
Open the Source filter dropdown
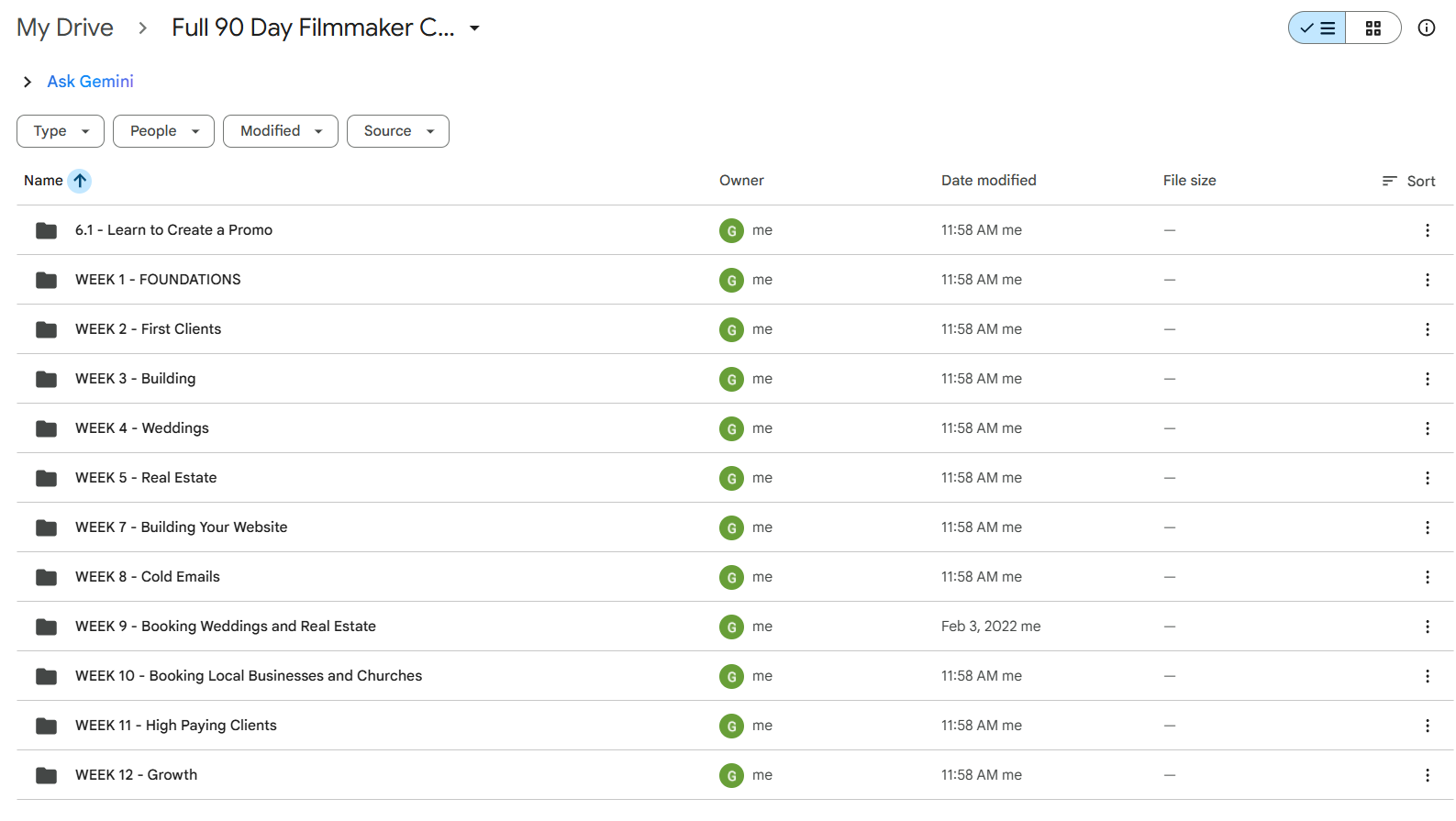(x=398, y=131)
